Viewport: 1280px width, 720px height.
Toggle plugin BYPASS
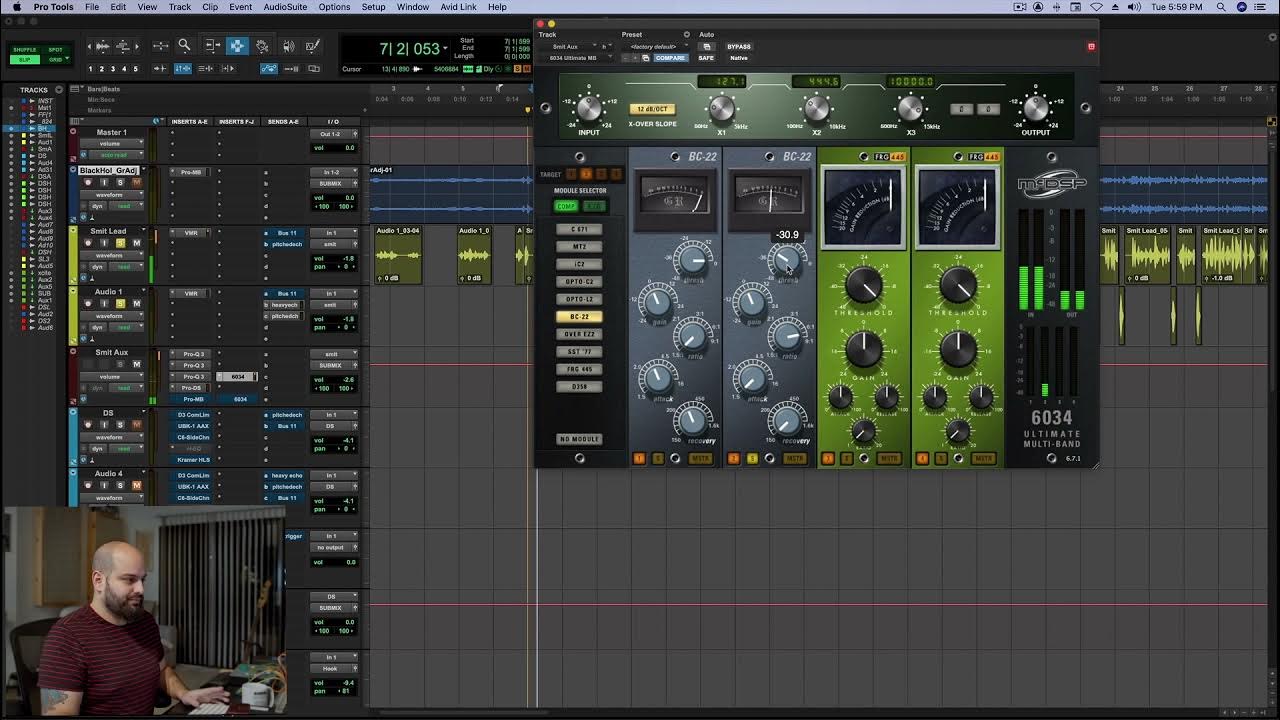pos(739,46)
